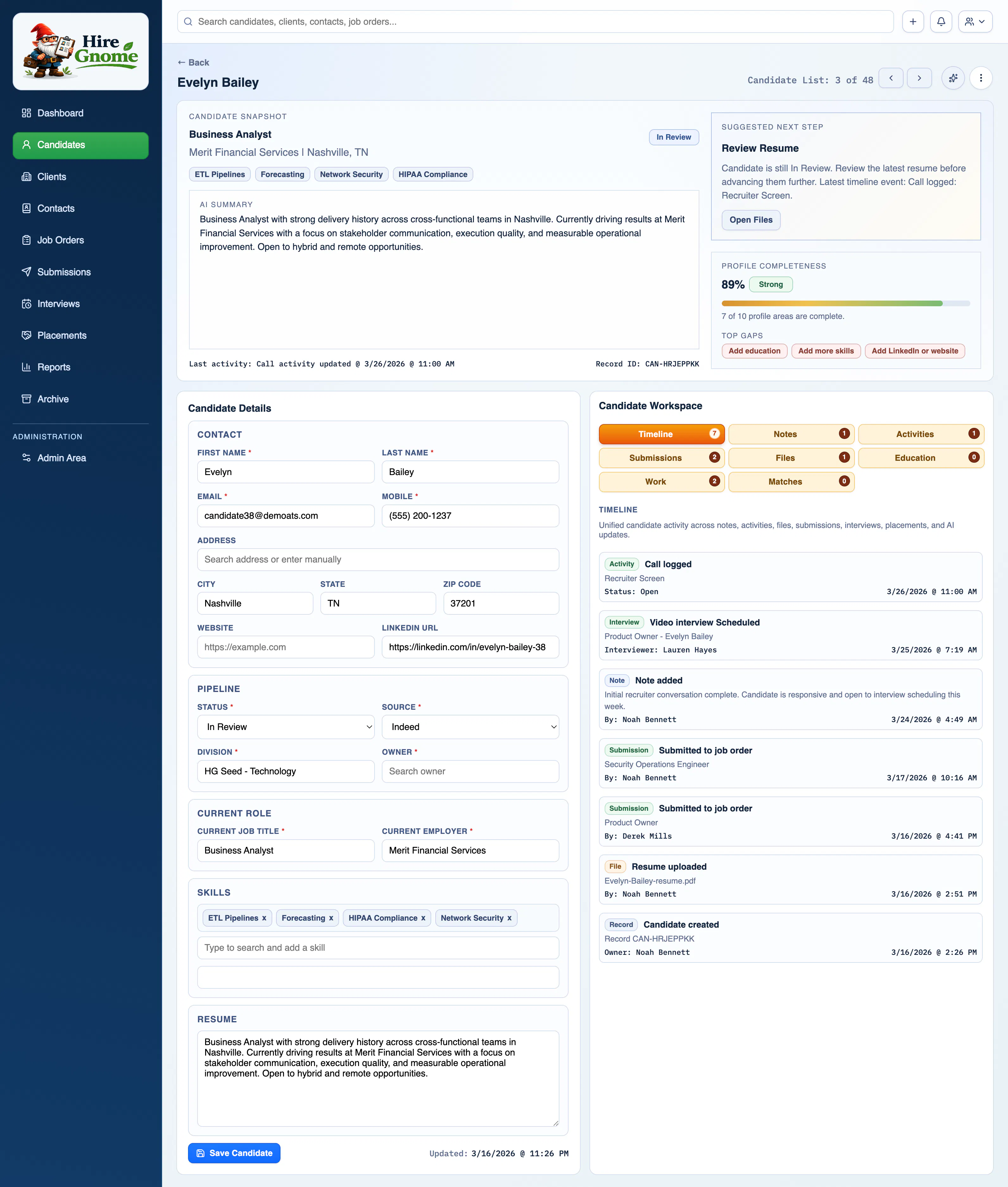The image size is (1008, 1187).
Task: Click the Note added timeline entry
Action: (790, 700)
